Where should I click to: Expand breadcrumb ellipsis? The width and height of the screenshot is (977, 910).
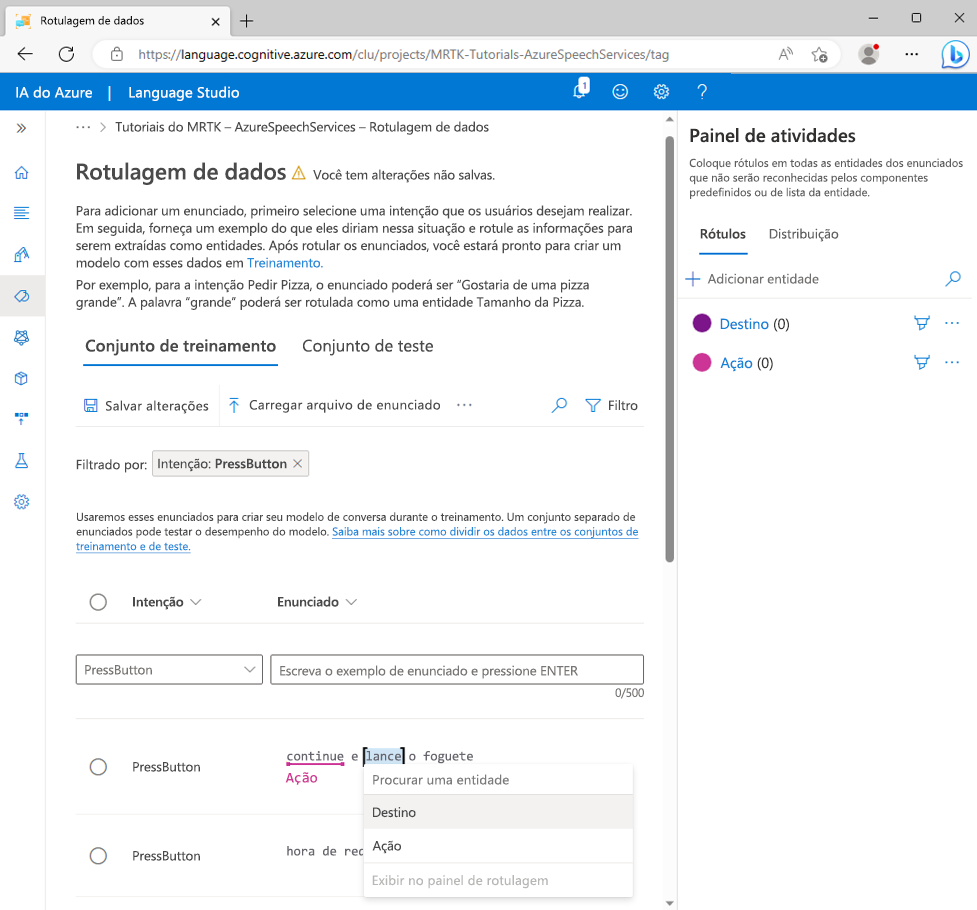[x=83, y=127]
